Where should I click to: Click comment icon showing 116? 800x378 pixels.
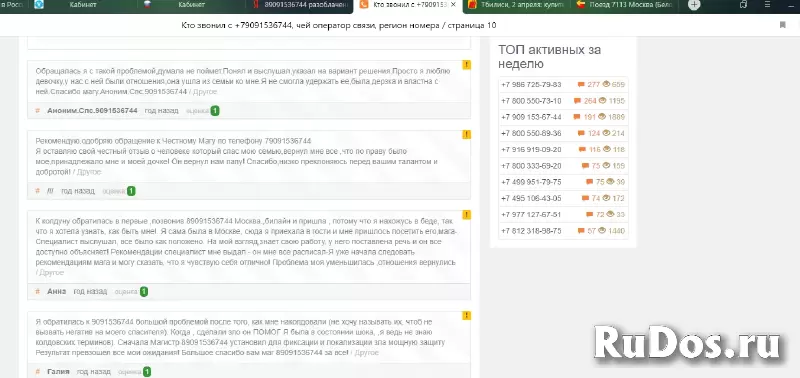pyautogui.click(x=582, y=149)
